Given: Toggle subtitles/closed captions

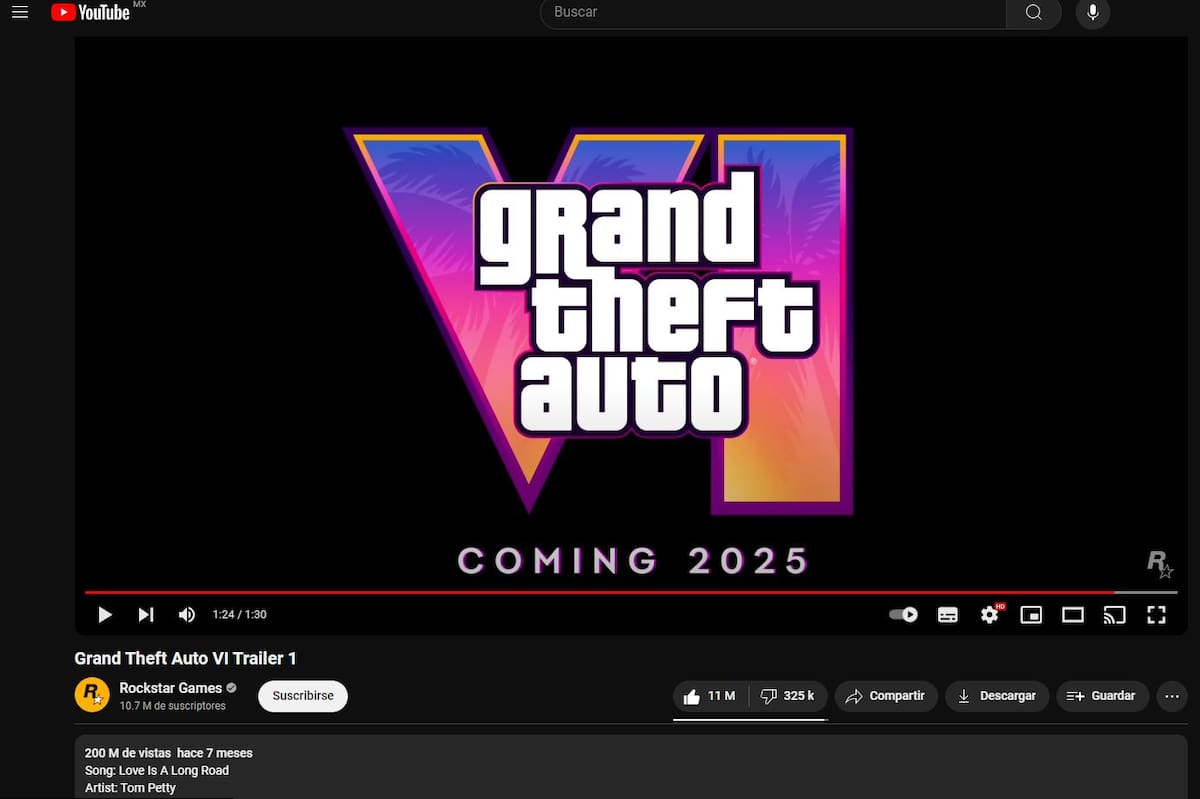Looking at the screenshot, I should pyautogui.click(x=948, y=615).
